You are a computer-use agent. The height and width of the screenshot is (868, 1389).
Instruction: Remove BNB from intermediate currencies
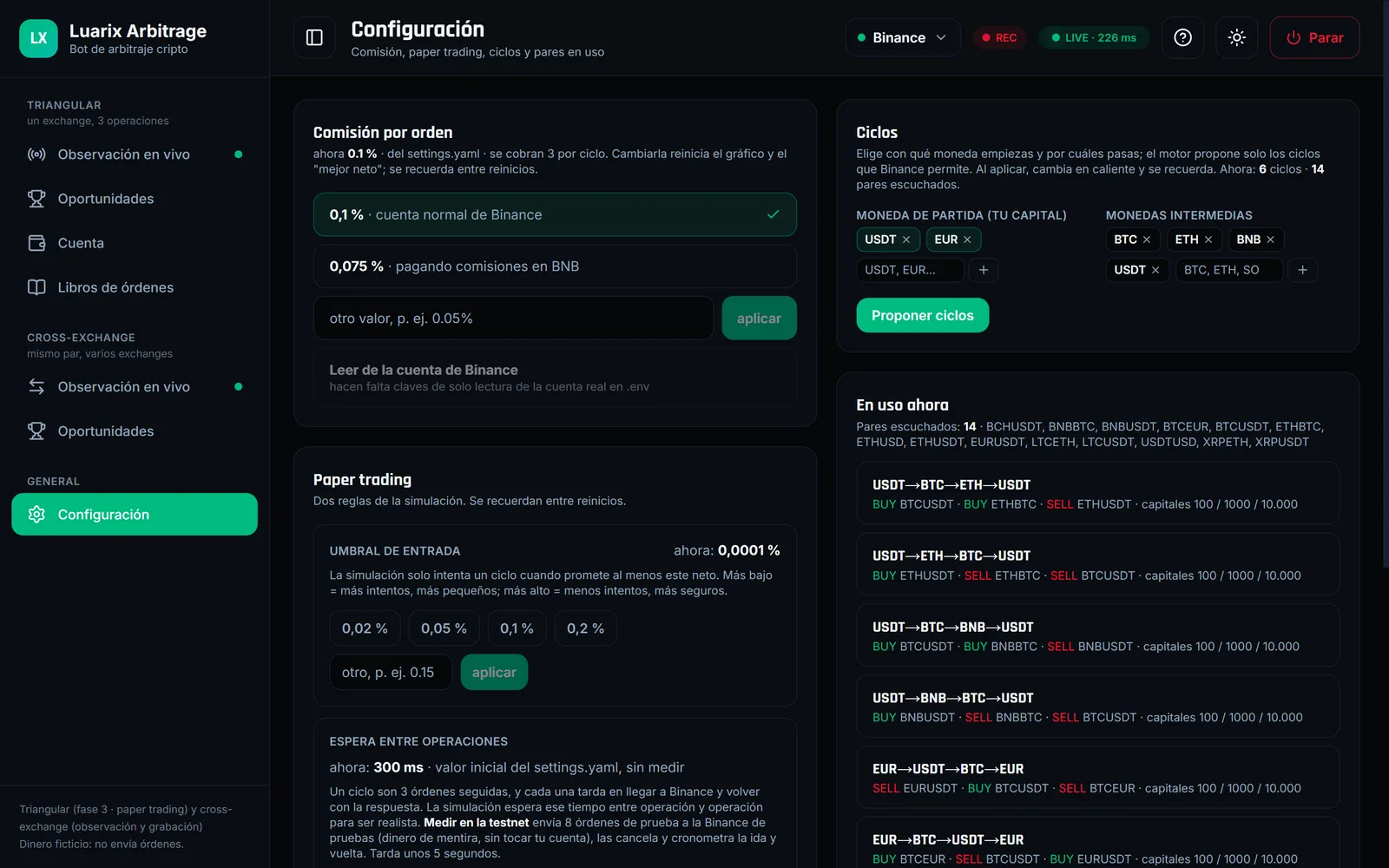point(1271,240)
